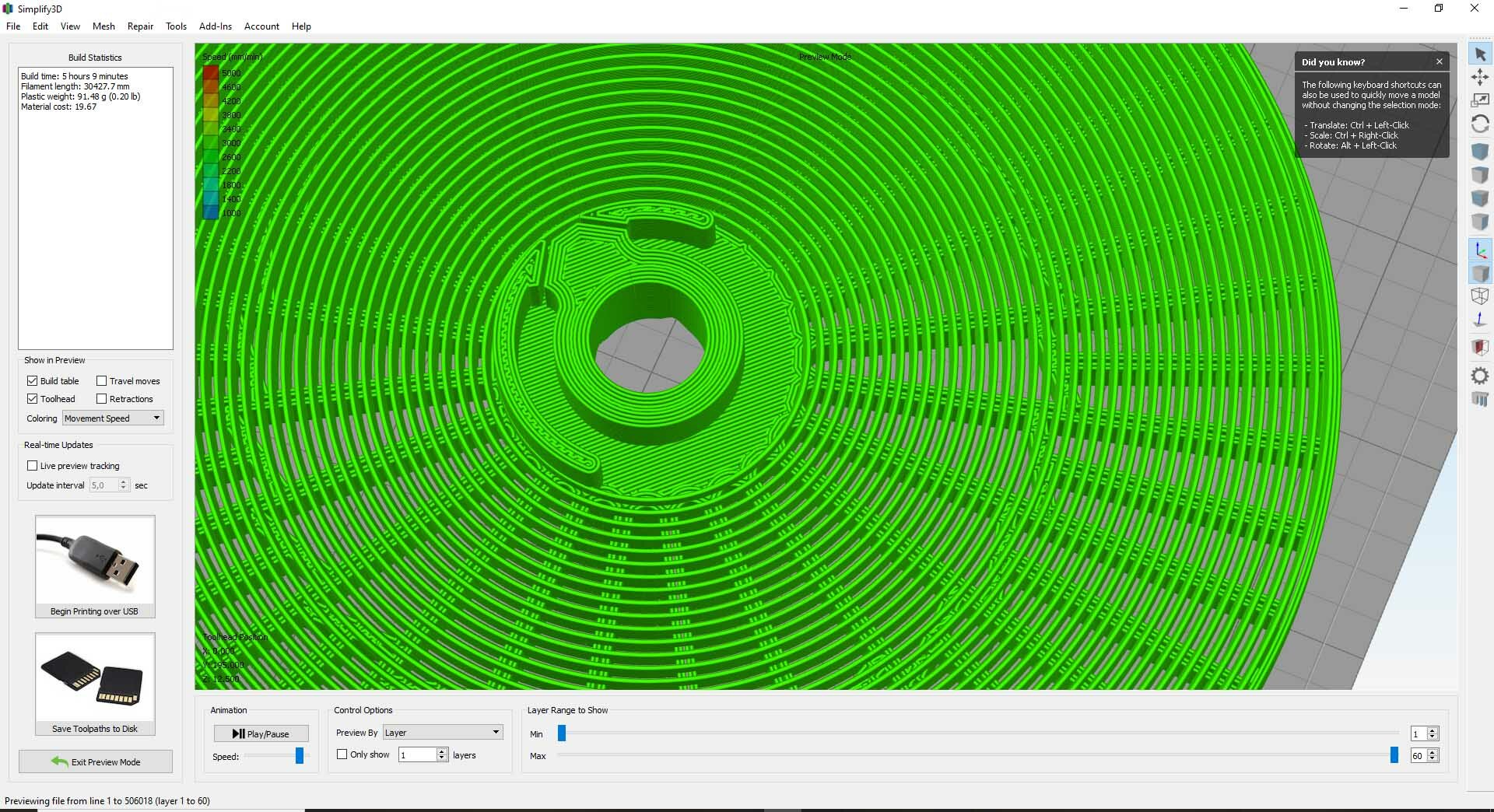Click the Play/Pause animation button
The width and height of the screenshot is (1494, 812).
point(261,733)
